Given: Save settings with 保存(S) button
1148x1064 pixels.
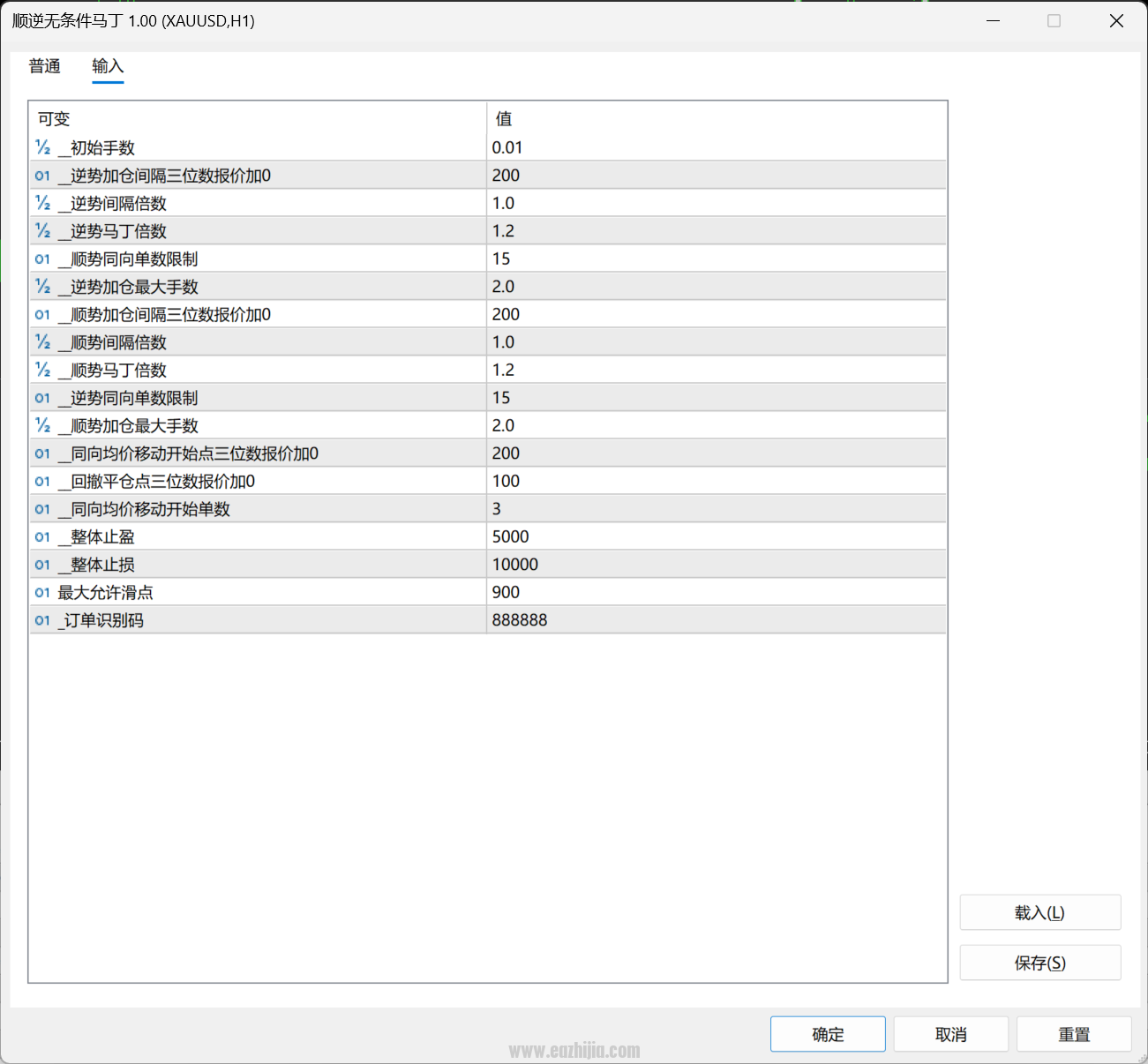Looking at the screenshot, I should click(x=1040, y=963).
